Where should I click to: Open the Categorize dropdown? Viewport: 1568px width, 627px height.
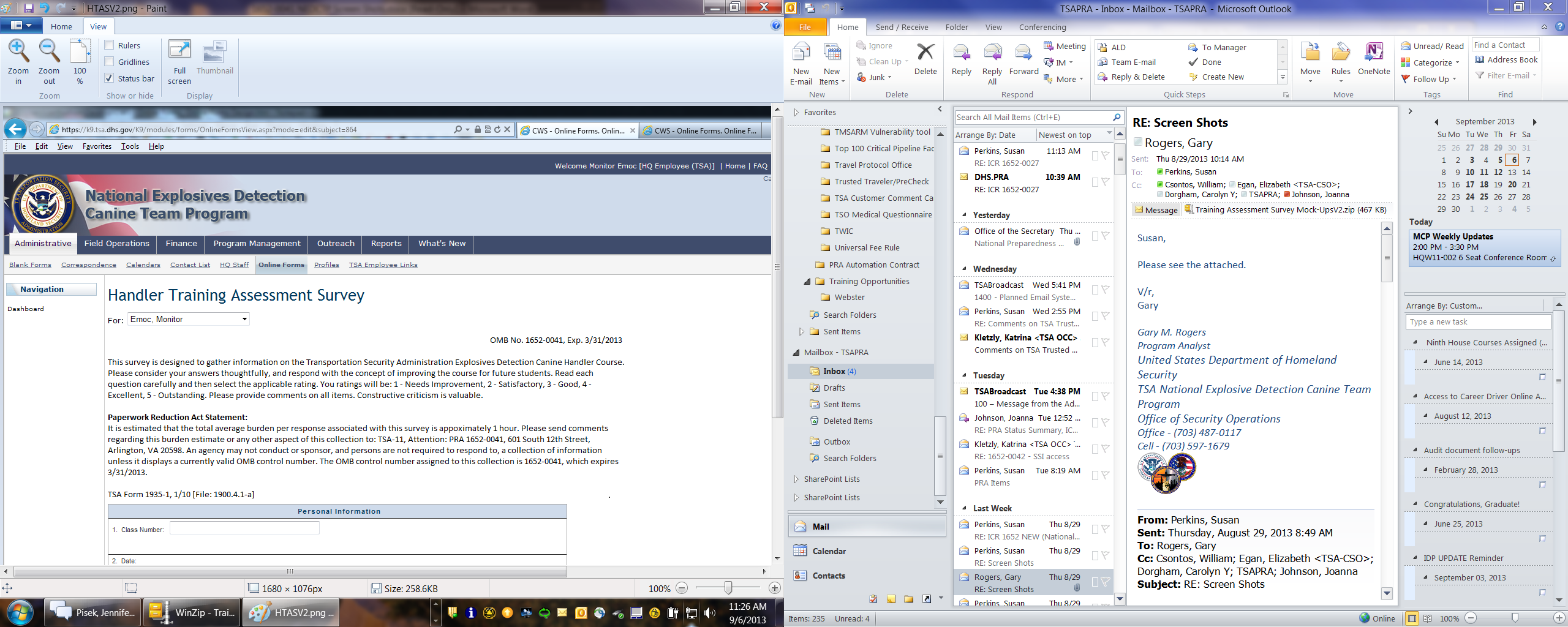1430,62
